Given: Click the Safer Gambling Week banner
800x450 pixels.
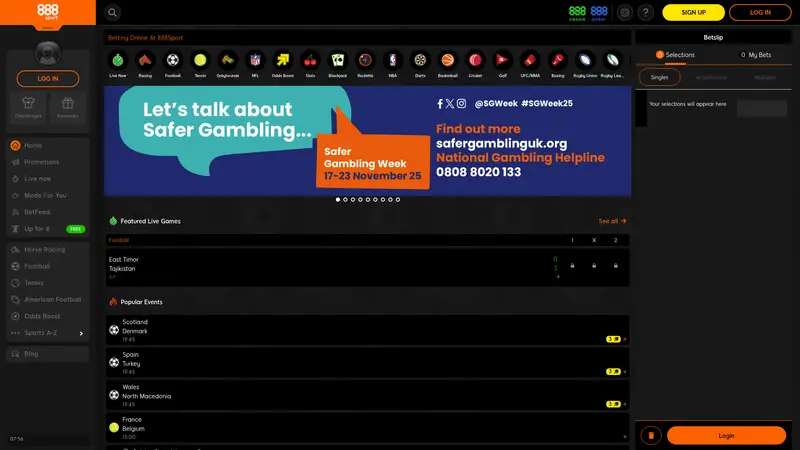Looking at the screenshot, I should tap(367, 141).
